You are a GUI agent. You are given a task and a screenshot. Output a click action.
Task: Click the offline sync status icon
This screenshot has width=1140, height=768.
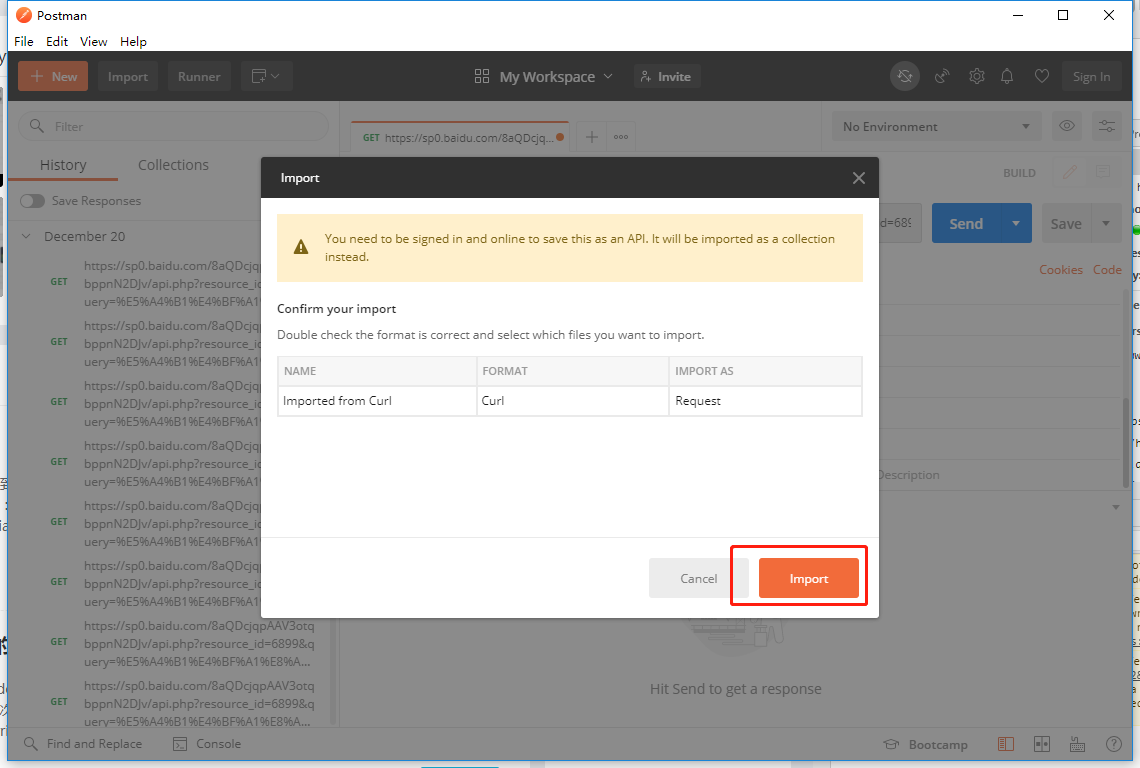[905, 76]
